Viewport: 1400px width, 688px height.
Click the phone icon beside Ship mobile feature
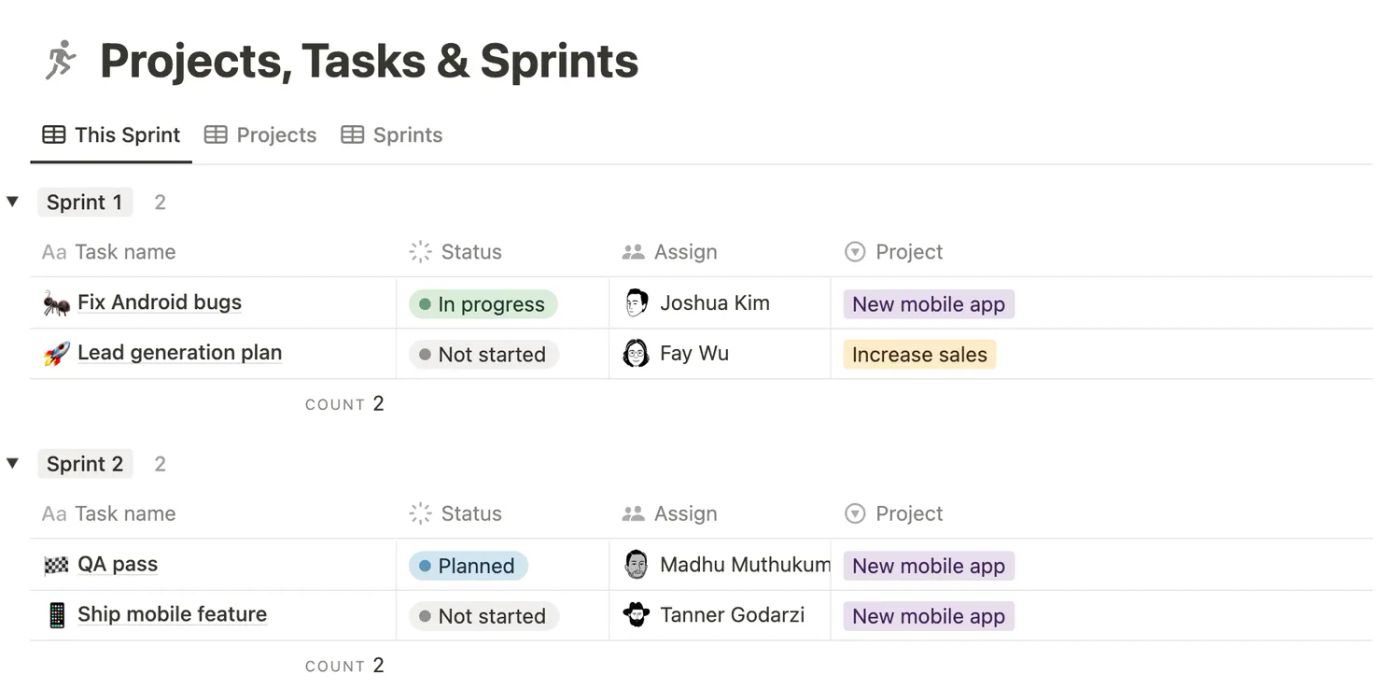coord(57,614)
